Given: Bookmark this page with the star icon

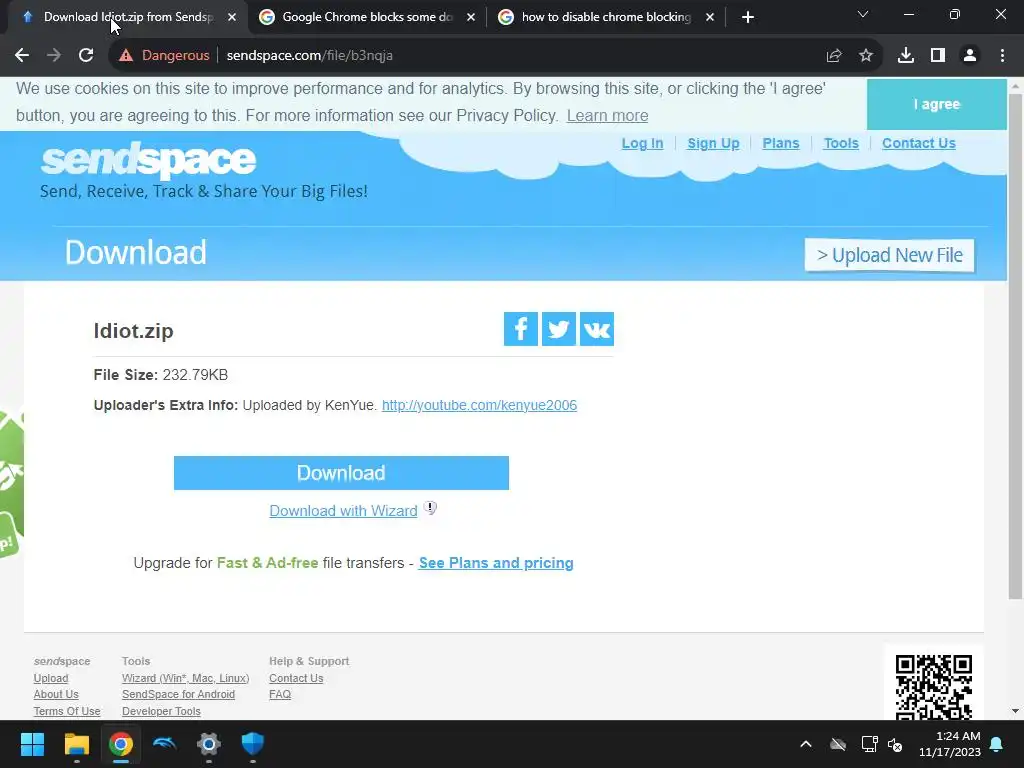Looking at the screenshot, I should (x=866, y=56).
